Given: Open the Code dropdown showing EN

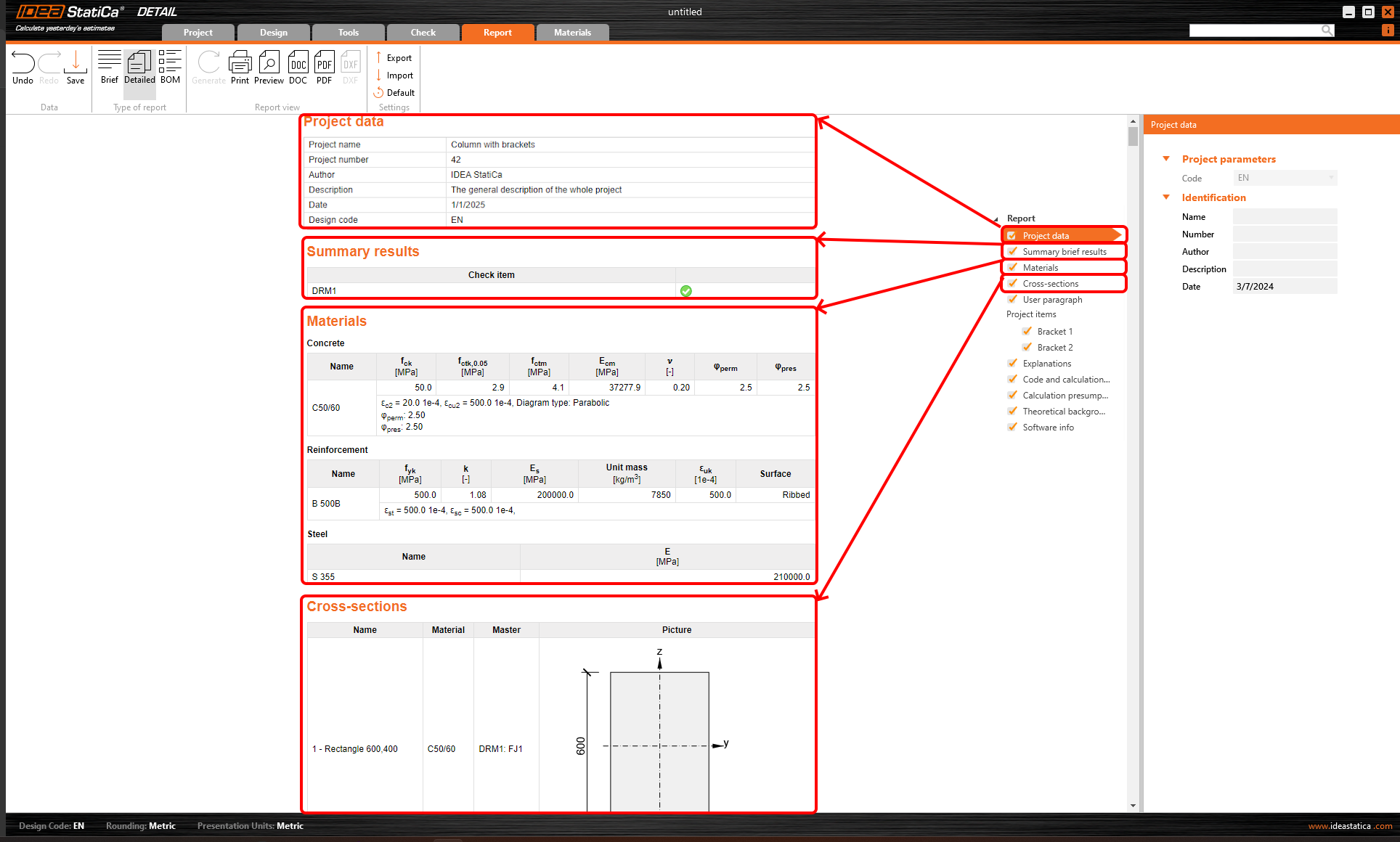Looking at the screenshot, I should (x=1285, y=178).
